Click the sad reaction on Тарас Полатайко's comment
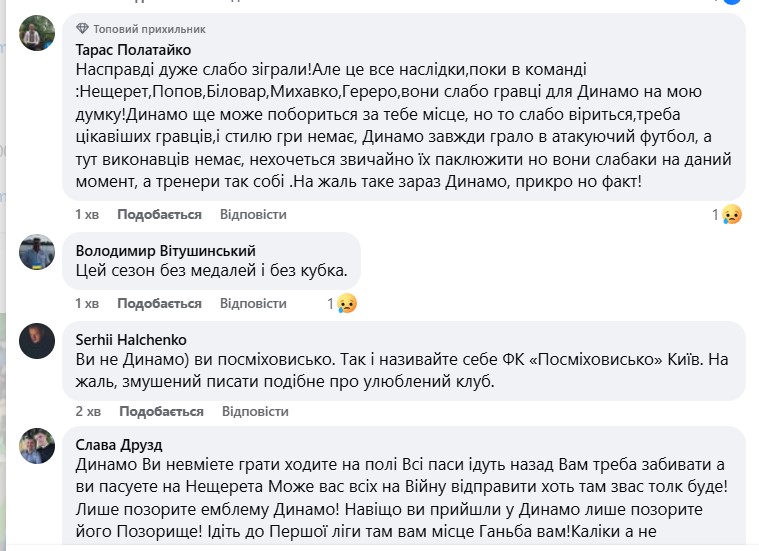The image size is (759, 551). click(x=733, y=215)
